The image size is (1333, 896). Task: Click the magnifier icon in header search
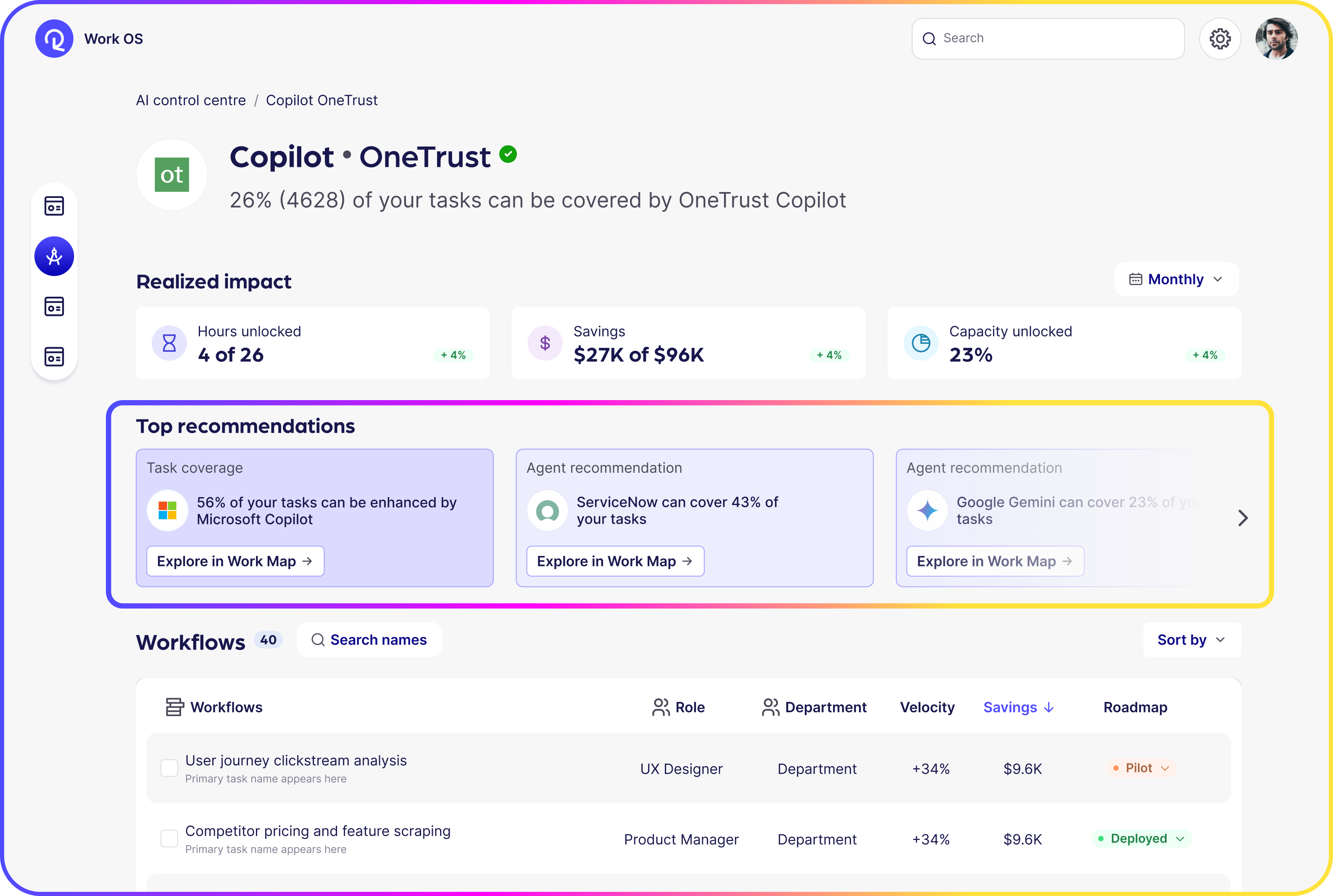930,39
